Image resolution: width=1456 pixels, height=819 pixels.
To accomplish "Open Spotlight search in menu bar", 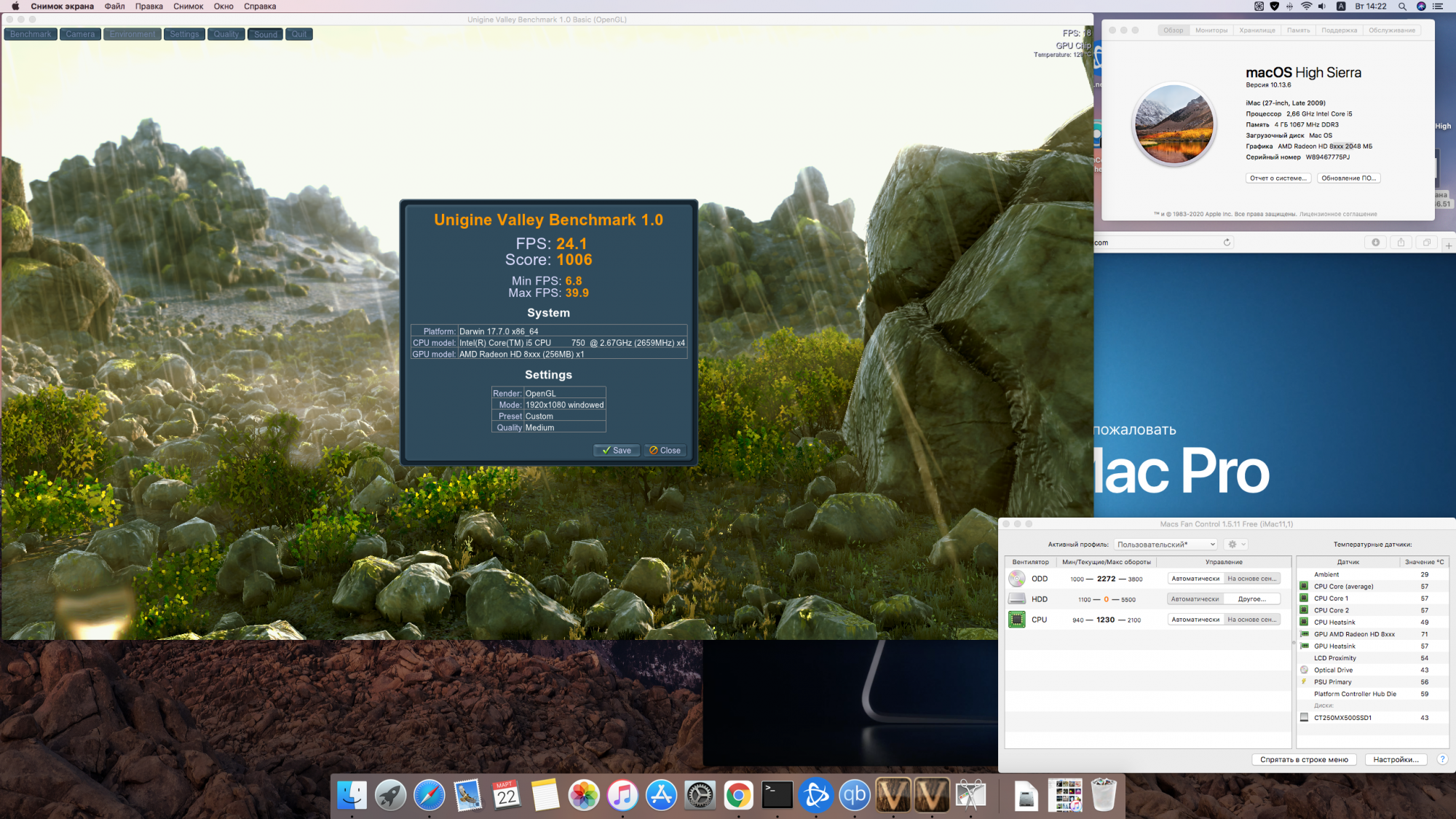I will [1402, 7].
